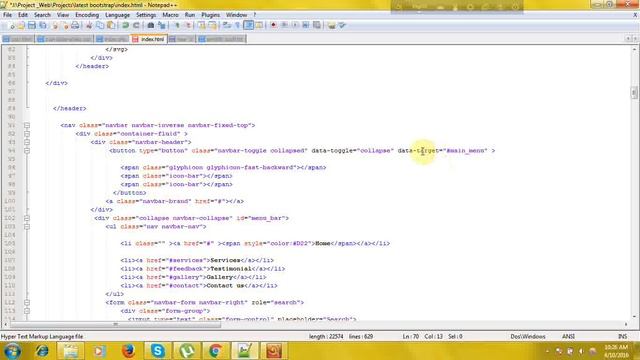This screenshot has height=360, width=640.
Task: Open uTorrent from the taskbar
Action: pyautogui.click(x=187, y=351)
